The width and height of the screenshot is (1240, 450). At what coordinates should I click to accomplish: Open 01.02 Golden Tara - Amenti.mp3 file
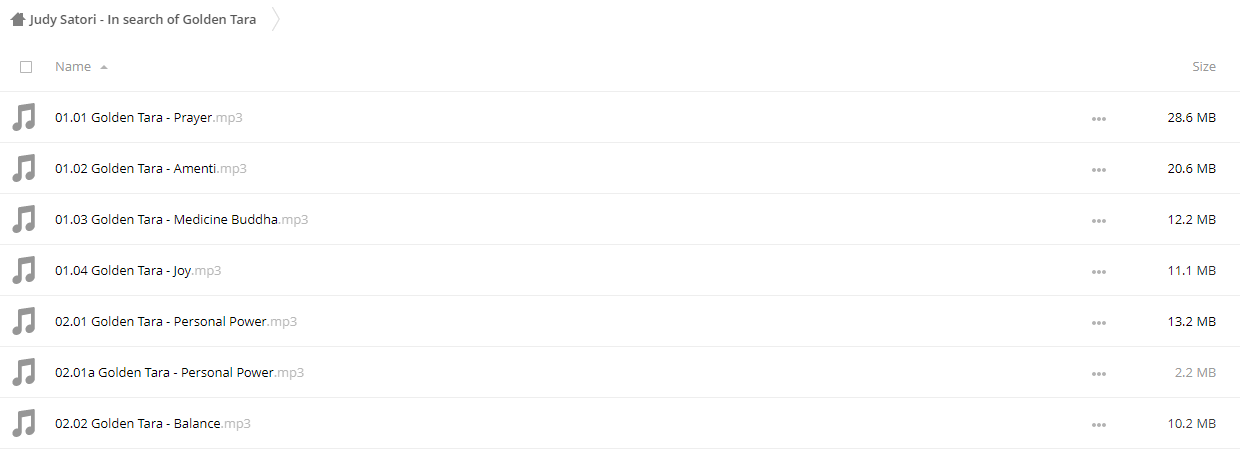pos(151,168)
